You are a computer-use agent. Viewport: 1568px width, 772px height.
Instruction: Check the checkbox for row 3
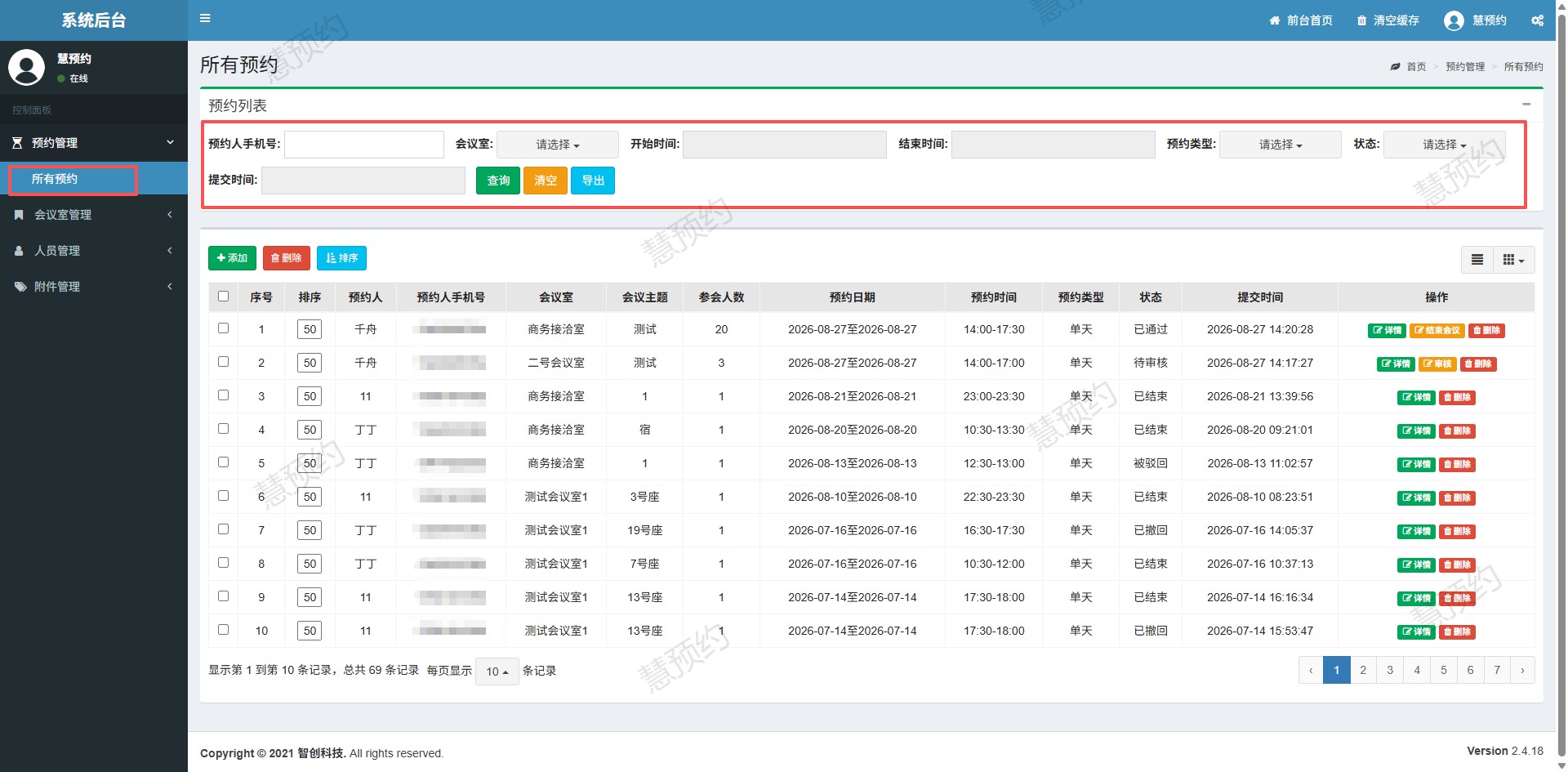(223, 395)
